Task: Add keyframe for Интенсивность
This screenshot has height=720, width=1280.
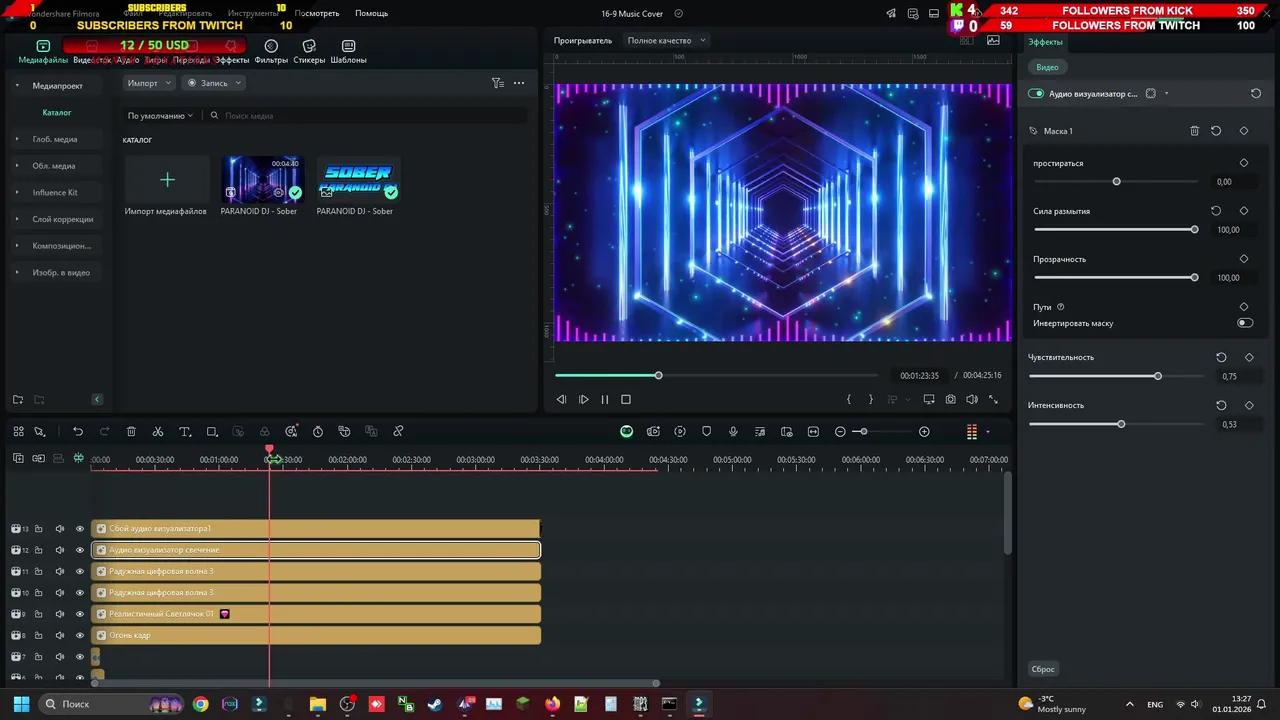Action: click(x=1249, y=405)
